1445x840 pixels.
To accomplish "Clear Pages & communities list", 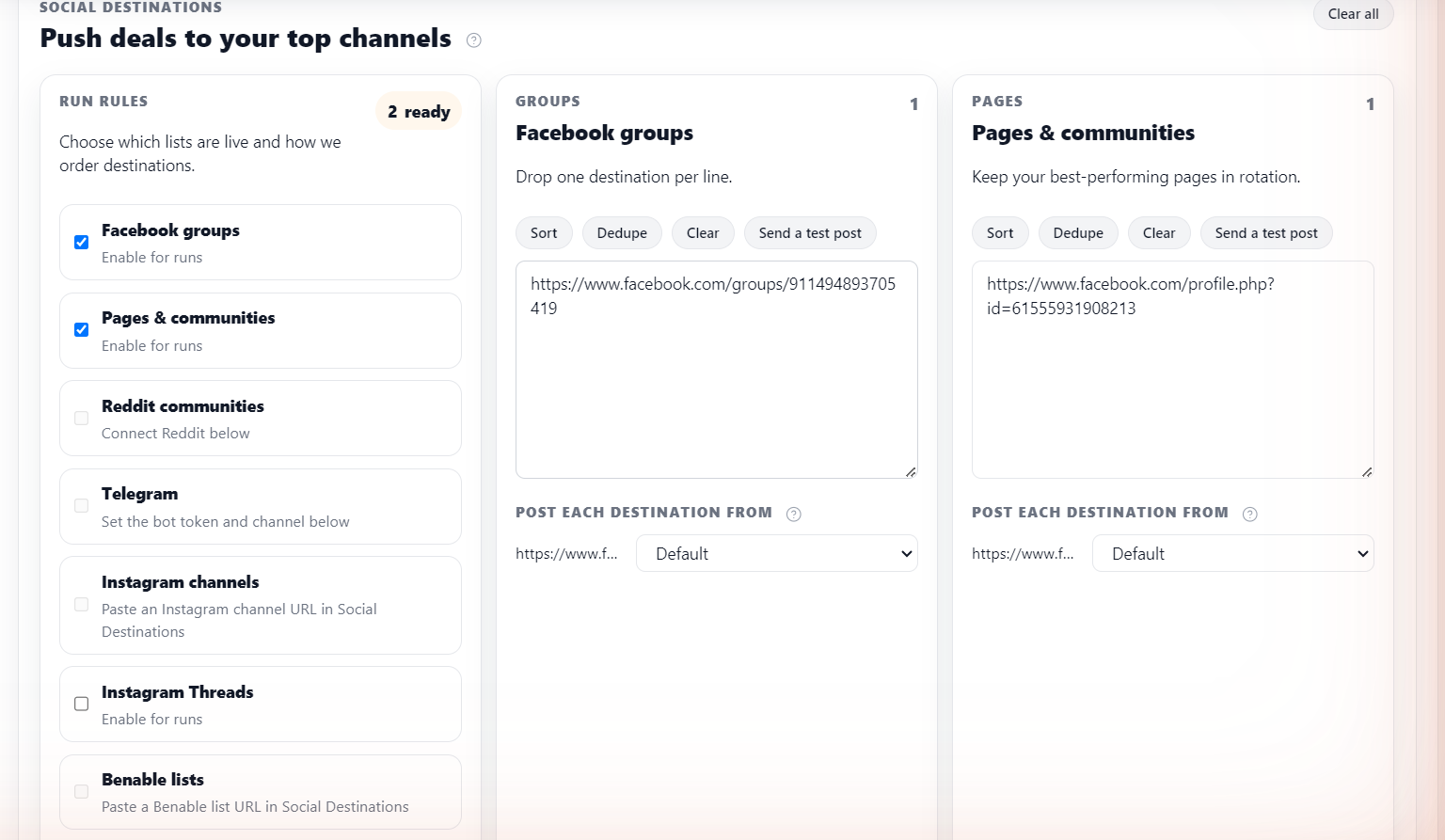I will click(x=1159, y=233).
